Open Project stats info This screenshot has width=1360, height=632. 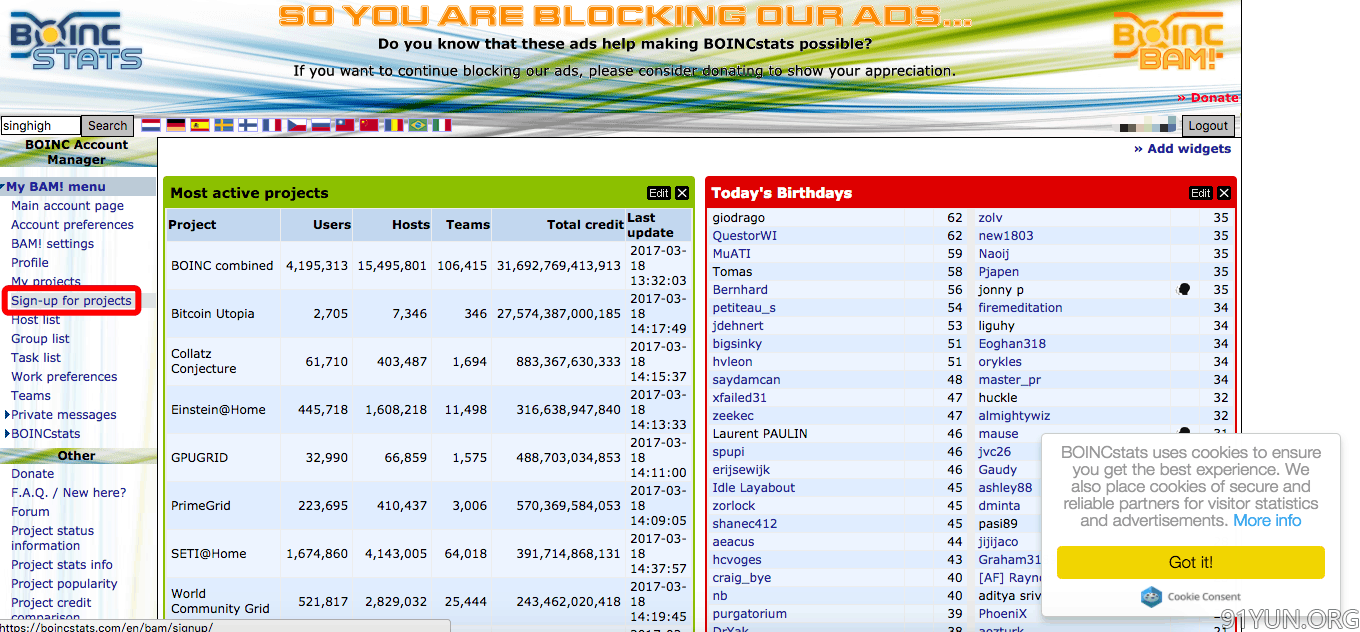62,565
